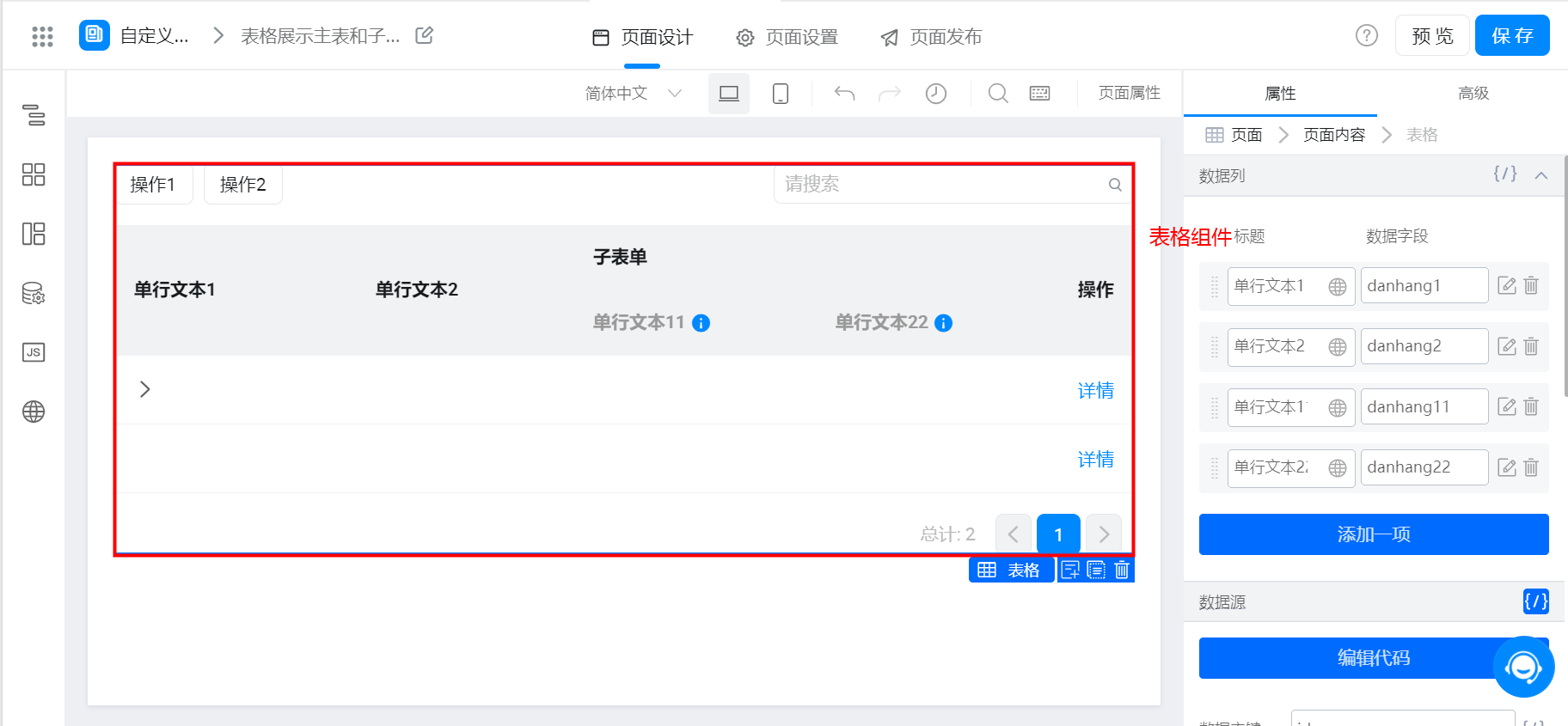Go to 页面内容 in the breadcrumb

1334,135
